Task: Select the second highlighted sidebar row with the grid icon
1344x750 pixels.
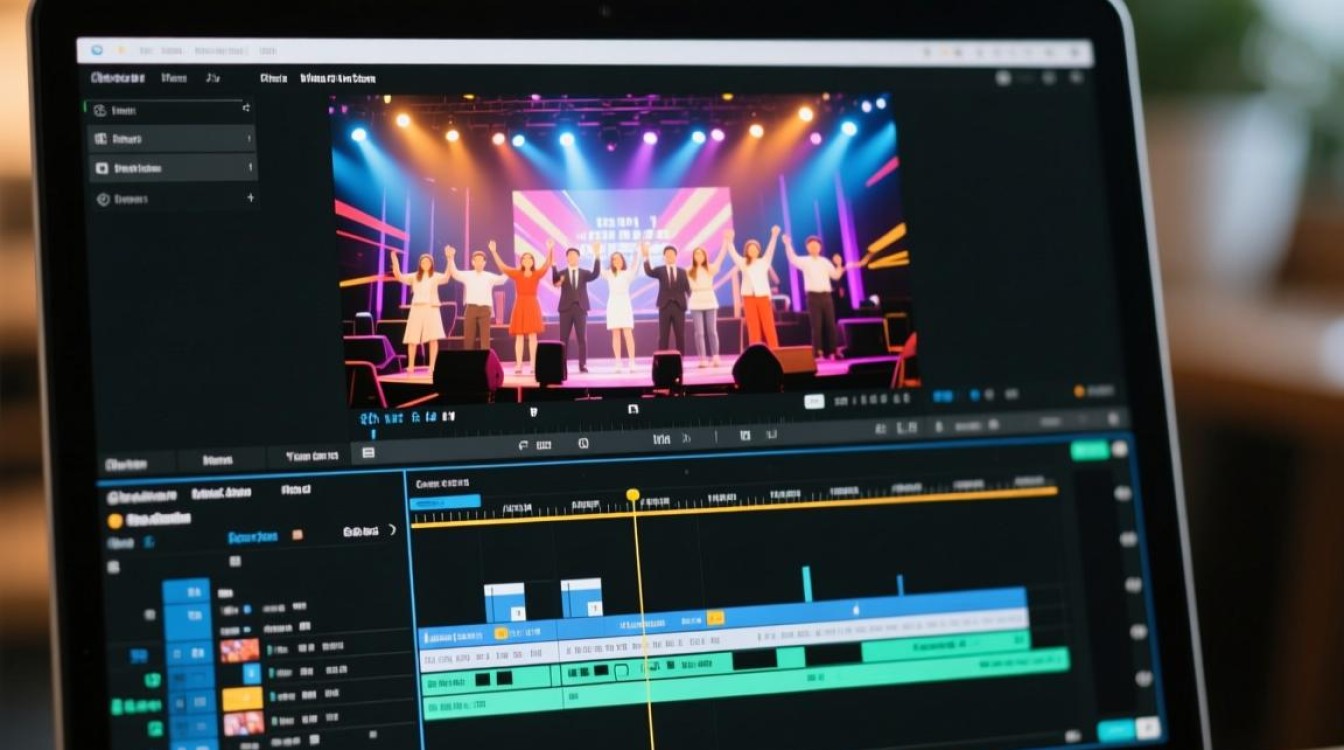Action: (173, 139)
